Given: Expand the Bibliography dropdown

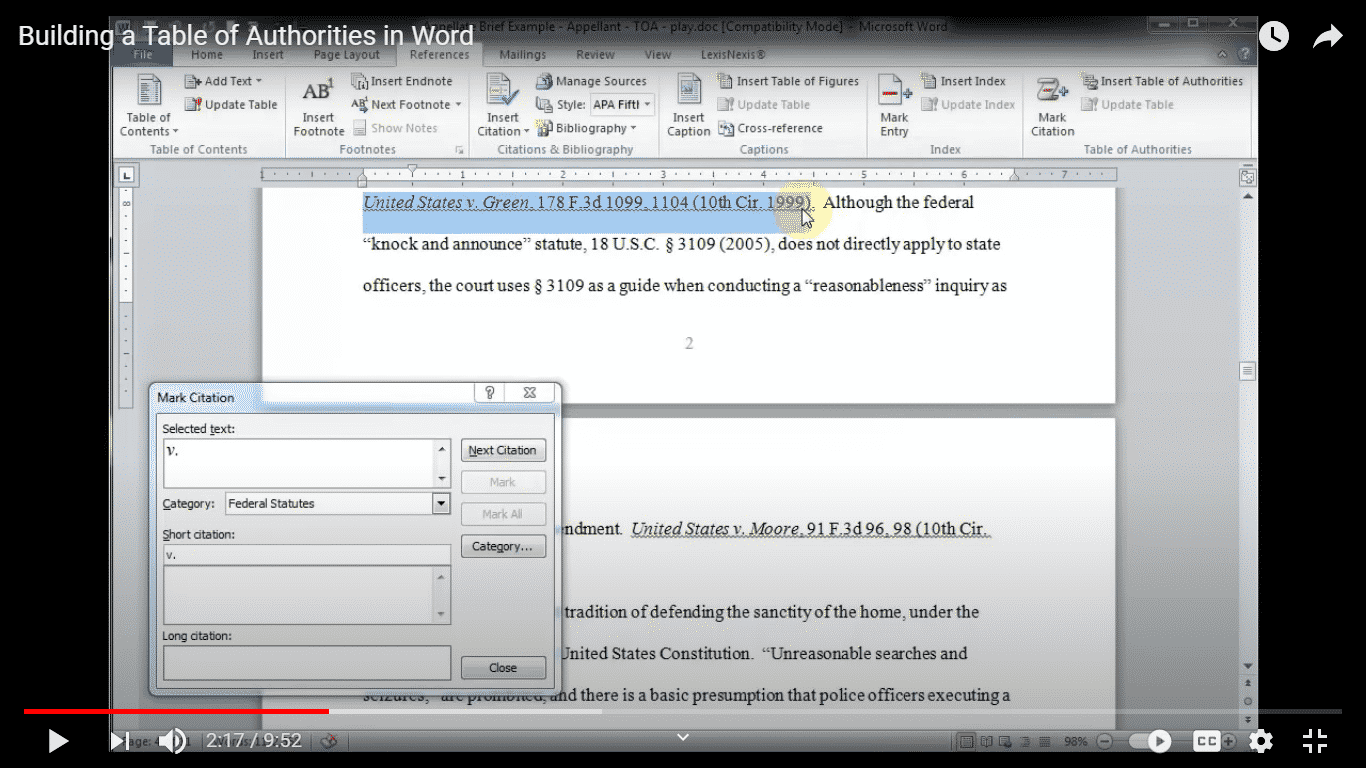Looking at the screenshot, I should [590, 128].
